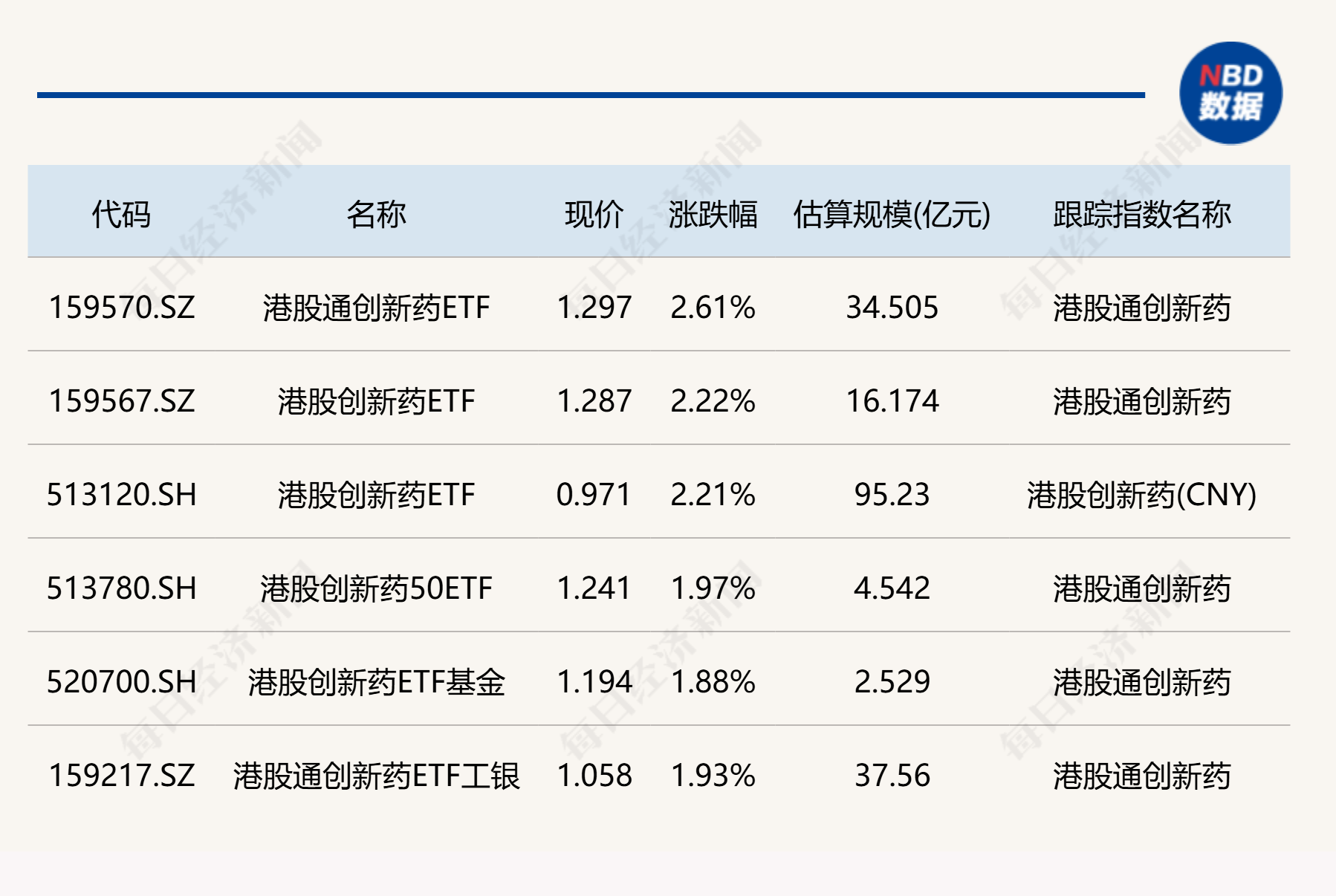Click the NBD数据 logo badge
The height and width of the screenshot is (896, 1336).
[1230, 93]
